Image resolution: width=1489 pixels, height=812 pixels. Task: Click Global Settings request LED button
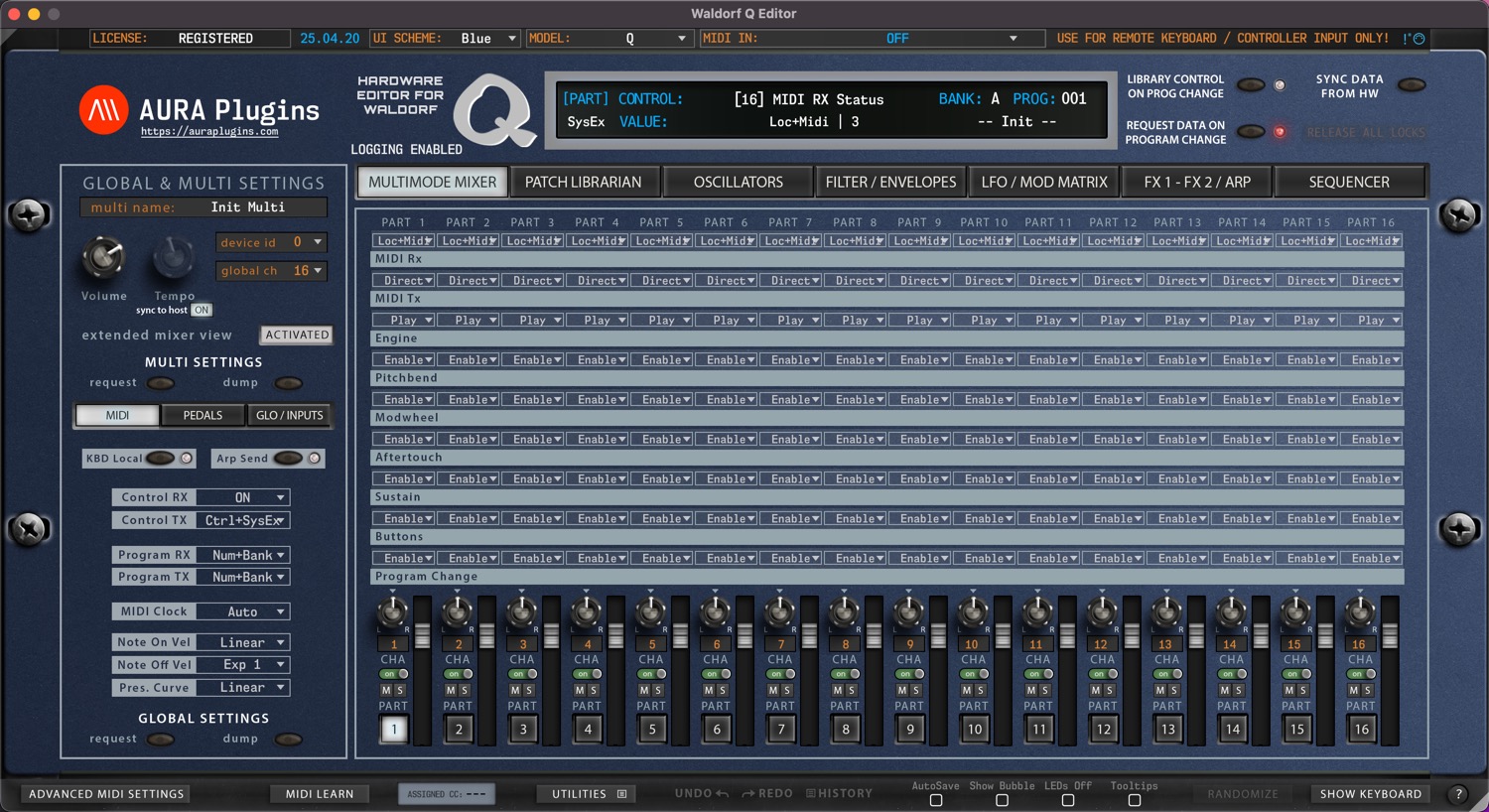161,740
